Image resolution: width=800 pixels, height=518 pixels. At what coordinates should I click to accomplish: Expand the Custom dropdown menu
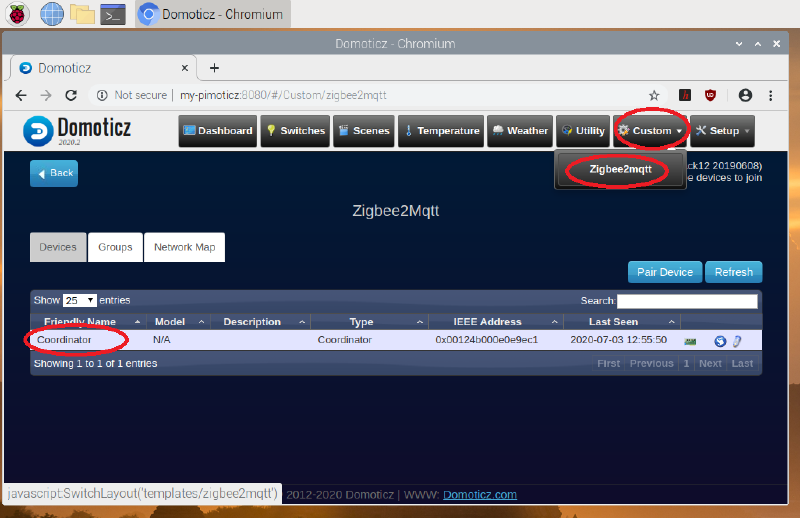click(649, 131)
